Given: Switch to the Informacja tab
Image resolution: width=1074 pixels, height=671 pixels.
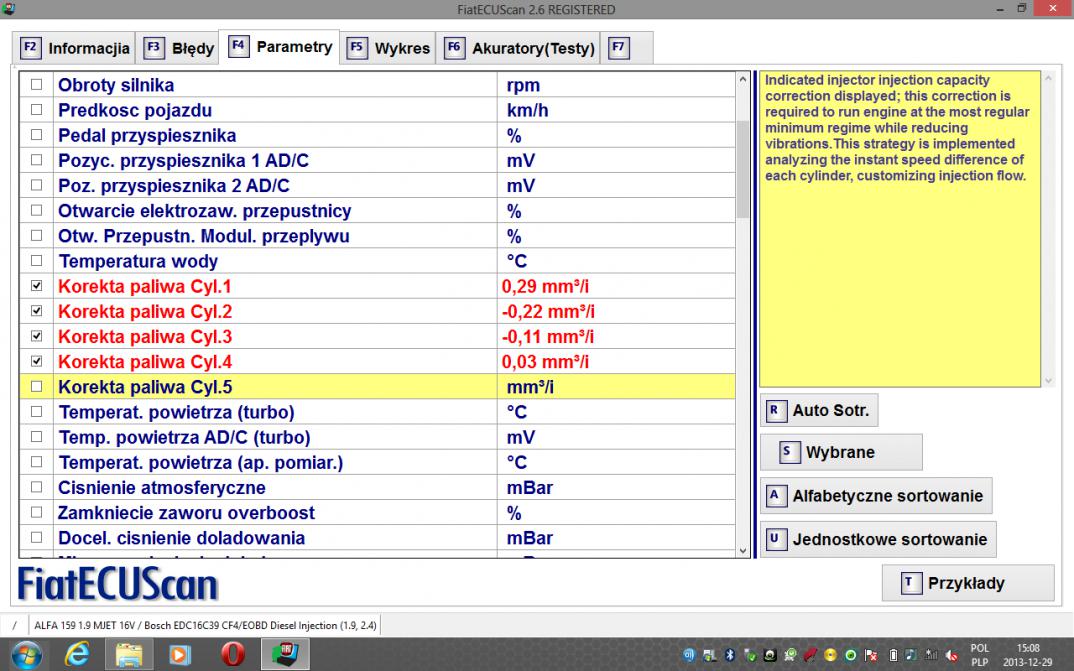Looking at the screenshot, I should pyautogui.click(x=74, y=48).
